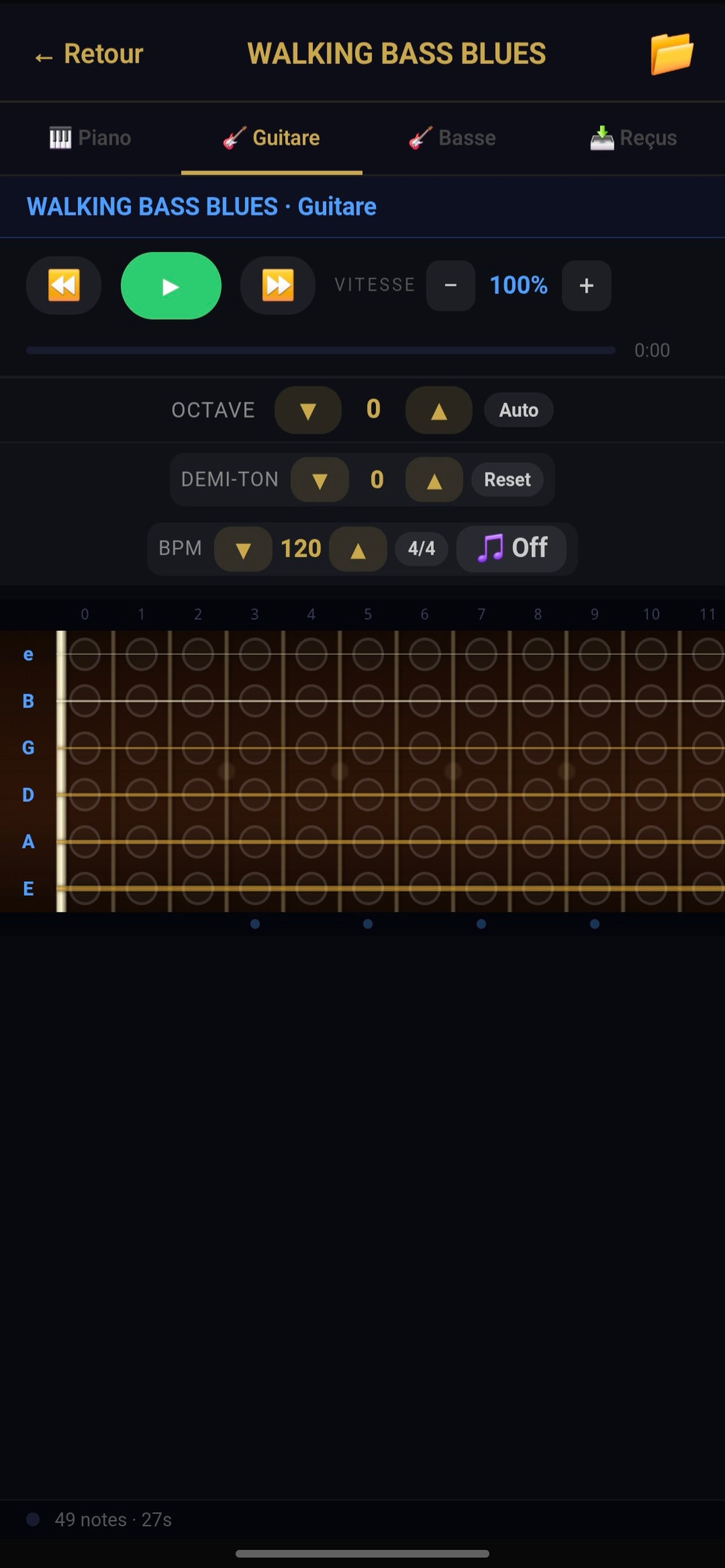Select the Guitare tab

[272, 138]
